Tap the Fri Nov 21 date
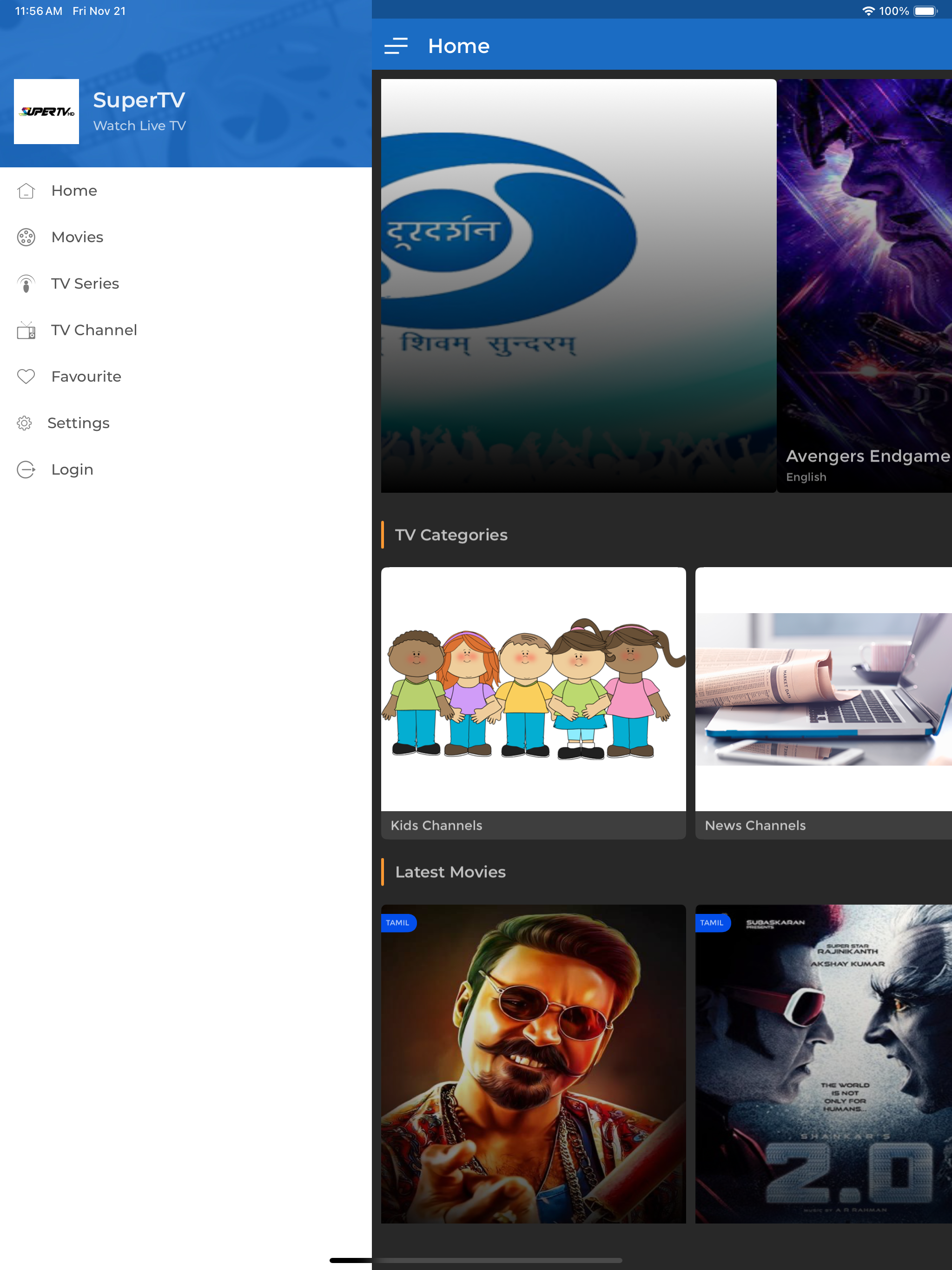Viewport: 952px width, 1270px height. pyautogui.click(x=99, y=11)
